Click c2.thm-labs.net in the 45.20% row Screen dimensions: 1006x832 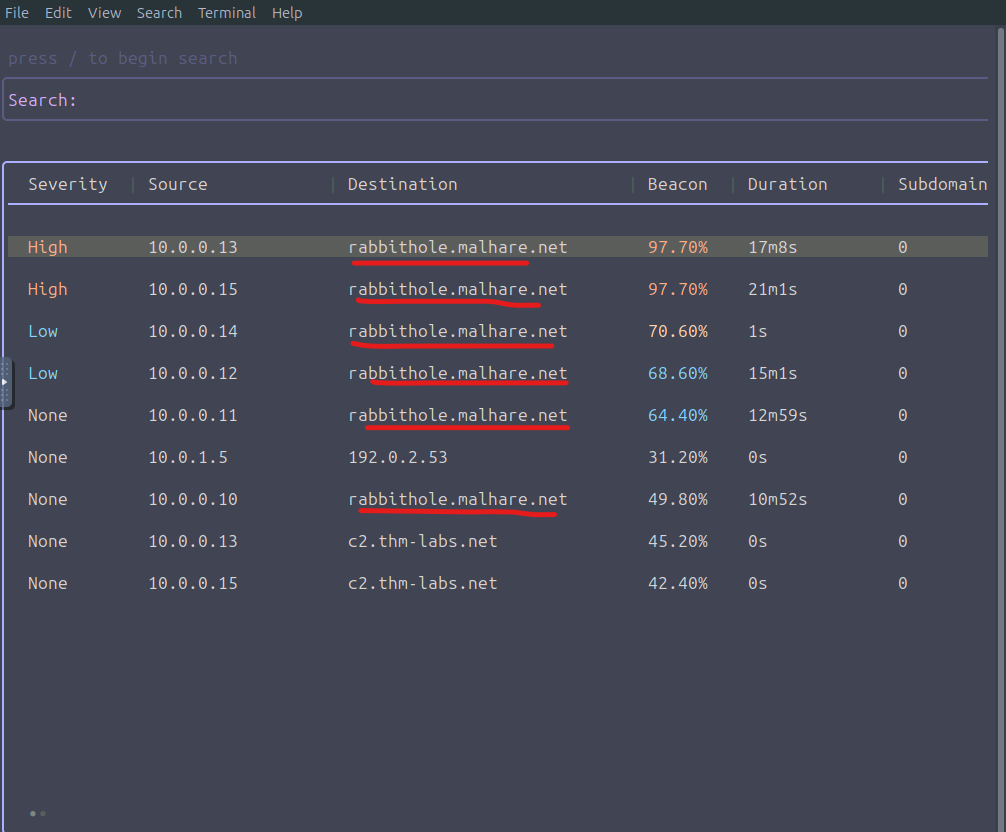click(422, 541)
